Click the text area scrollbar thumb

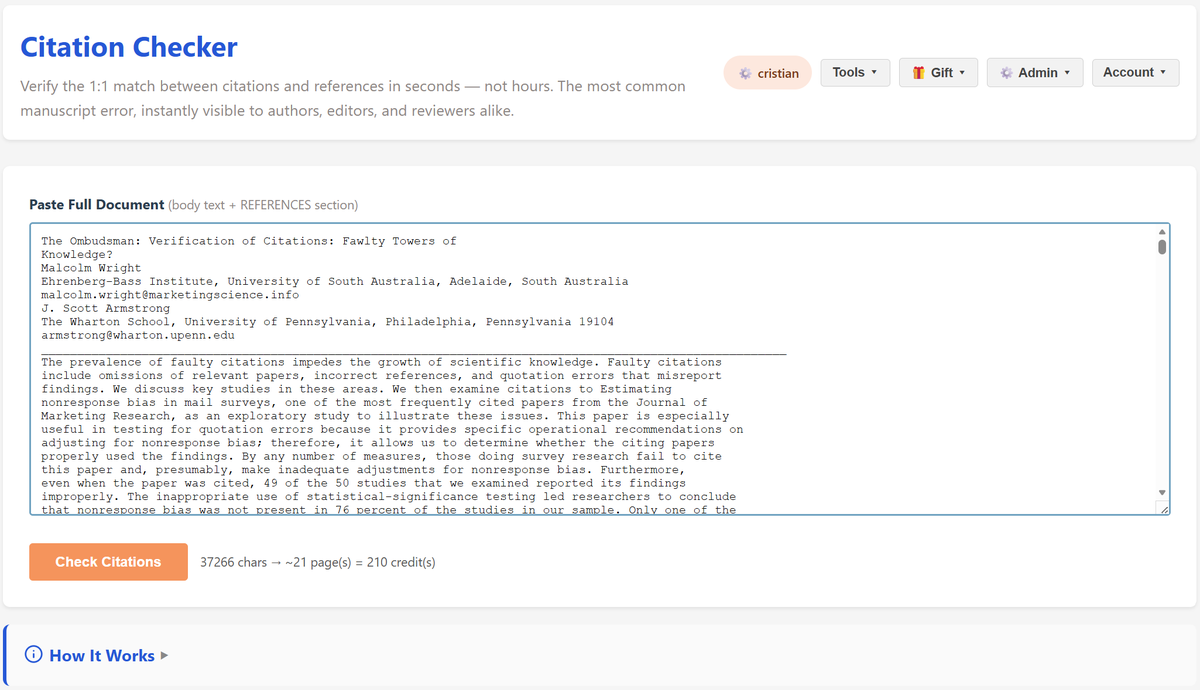[x=1161, y=246]
